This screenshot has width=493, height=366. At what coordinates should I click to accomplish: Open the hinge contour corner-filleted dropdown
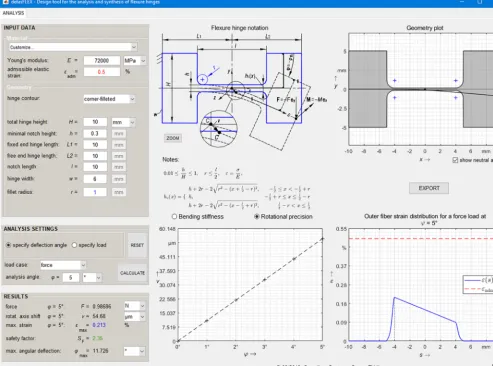[x=109, y=99]
